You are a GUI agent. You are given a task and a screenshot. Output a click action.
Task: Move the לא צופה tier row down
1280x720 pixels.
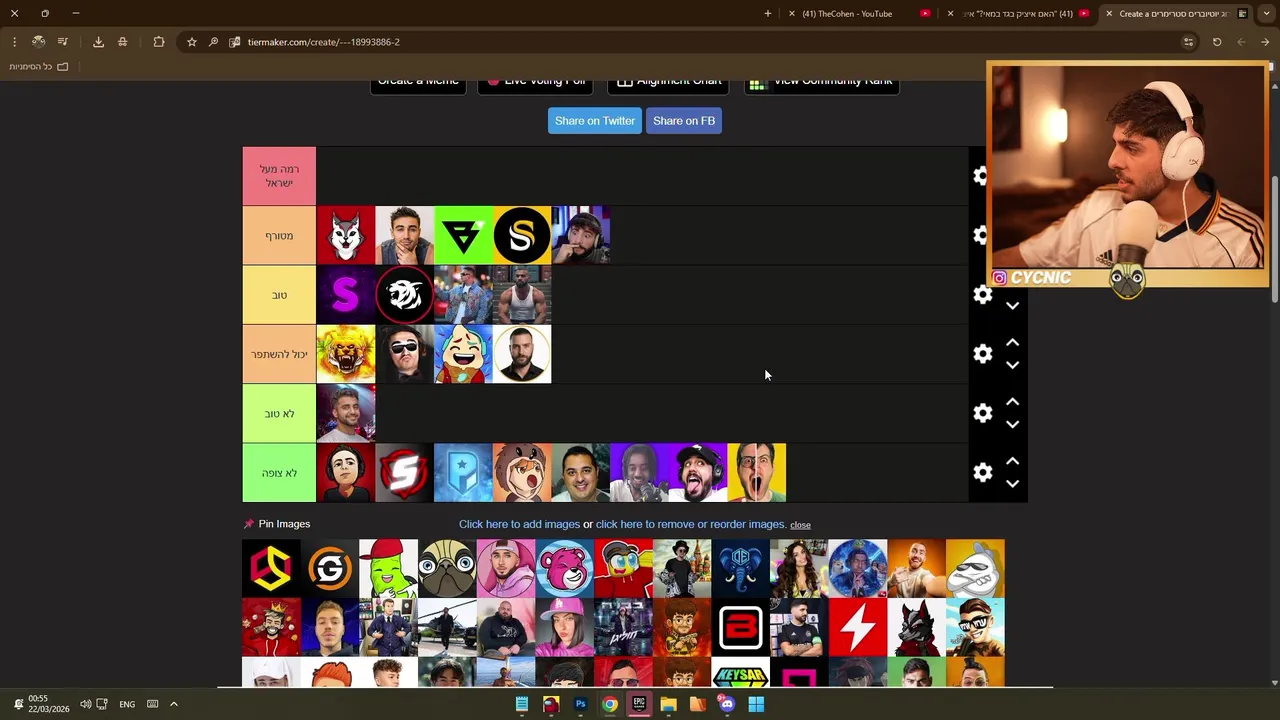point(1012,483)
